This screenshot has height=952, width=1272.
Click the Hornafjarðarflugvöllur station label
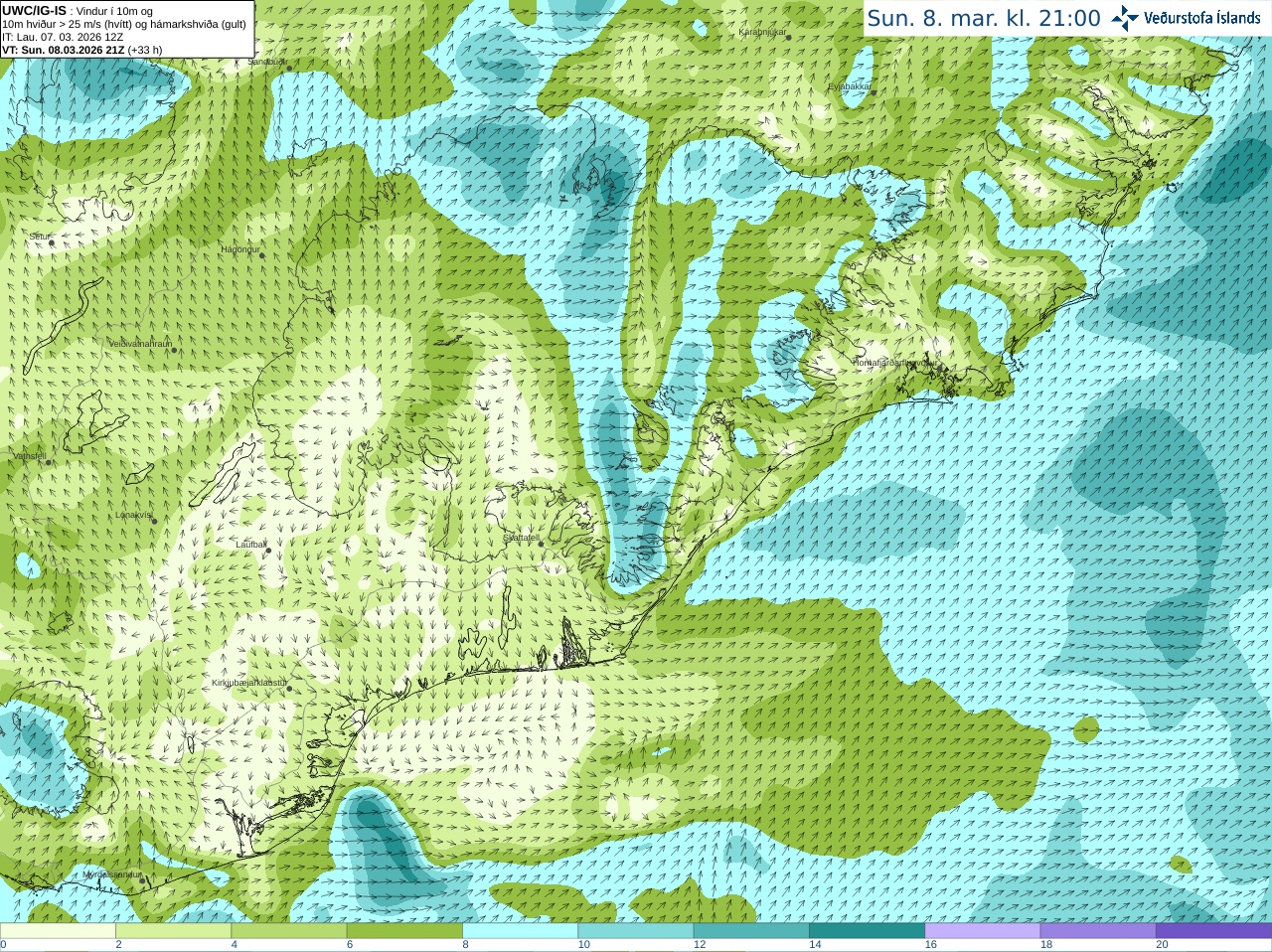(x=896, y=363)
